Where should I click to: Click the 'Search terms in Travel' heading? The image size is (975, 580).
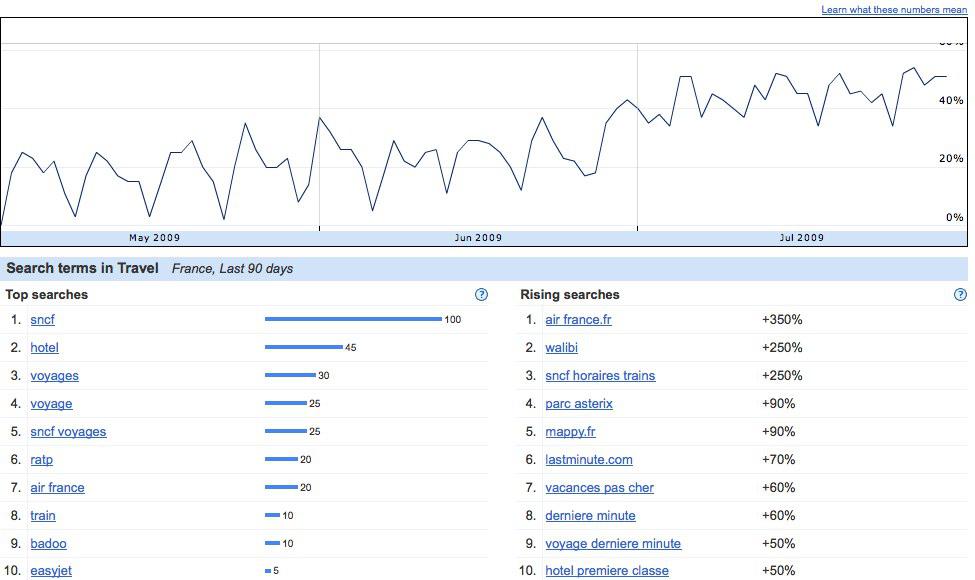tap(82, 268)
